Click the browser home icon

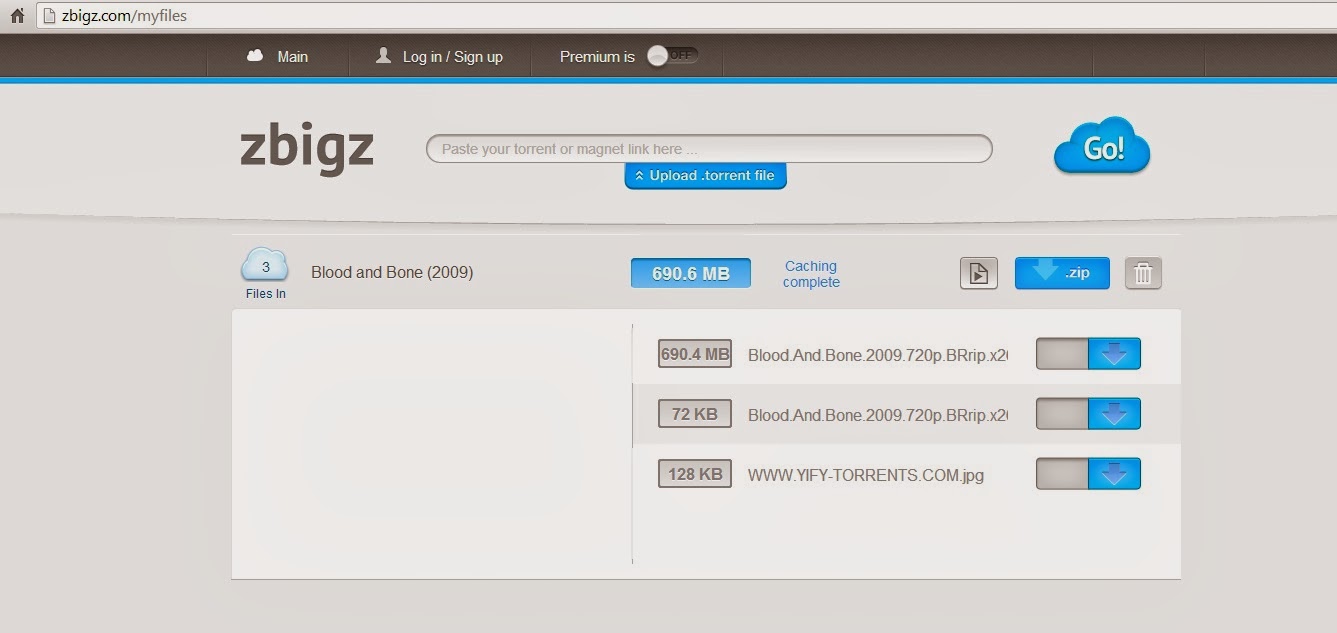point(16,15)
